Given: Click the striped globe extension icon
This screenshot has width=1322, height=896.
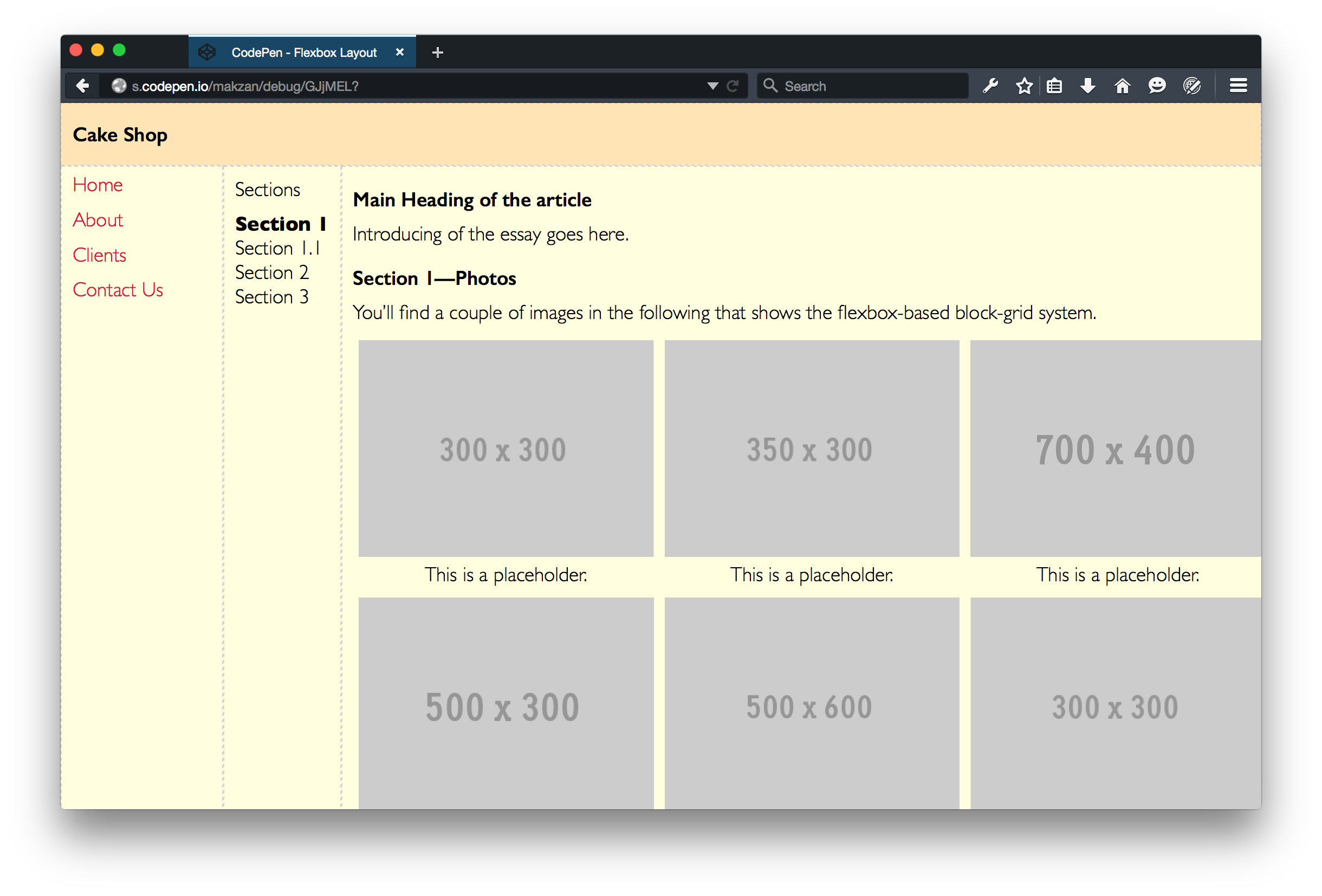Looking at the screenshot, I should click(x=1192, y=86).
